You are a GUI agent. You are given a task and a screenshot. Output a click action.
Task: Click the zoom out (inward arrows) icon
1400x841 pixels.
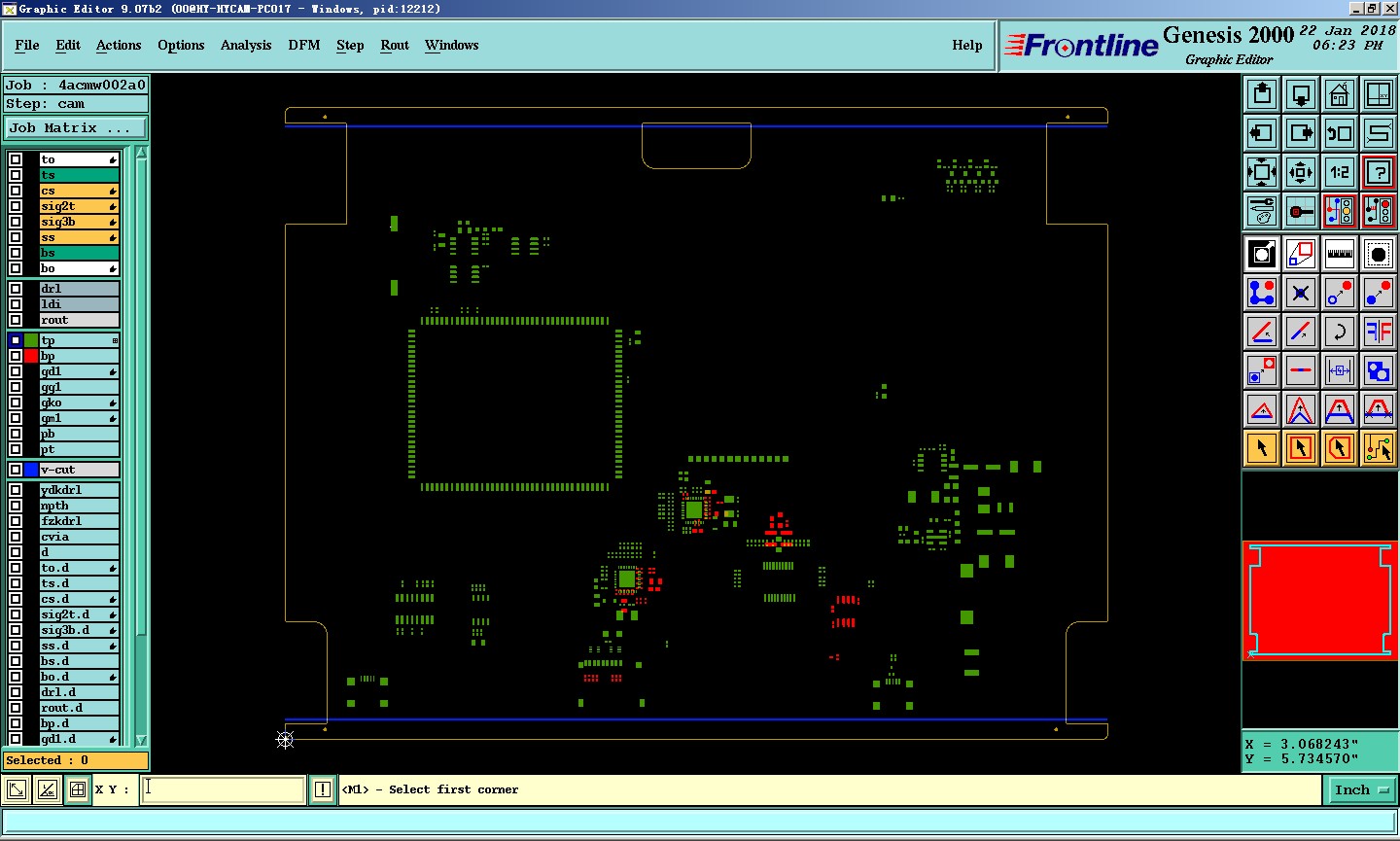tap(1301, 172)
